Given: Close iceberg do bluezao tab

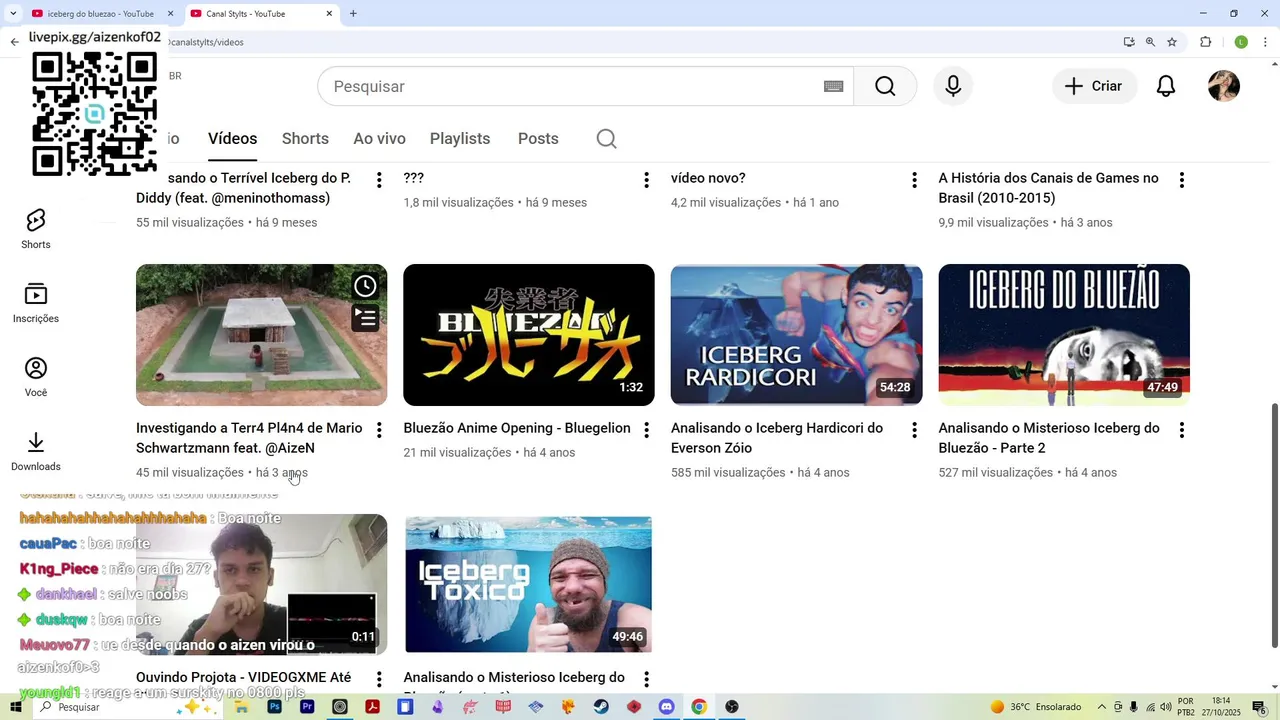Looking at the screenshot, I should point(170,14).
